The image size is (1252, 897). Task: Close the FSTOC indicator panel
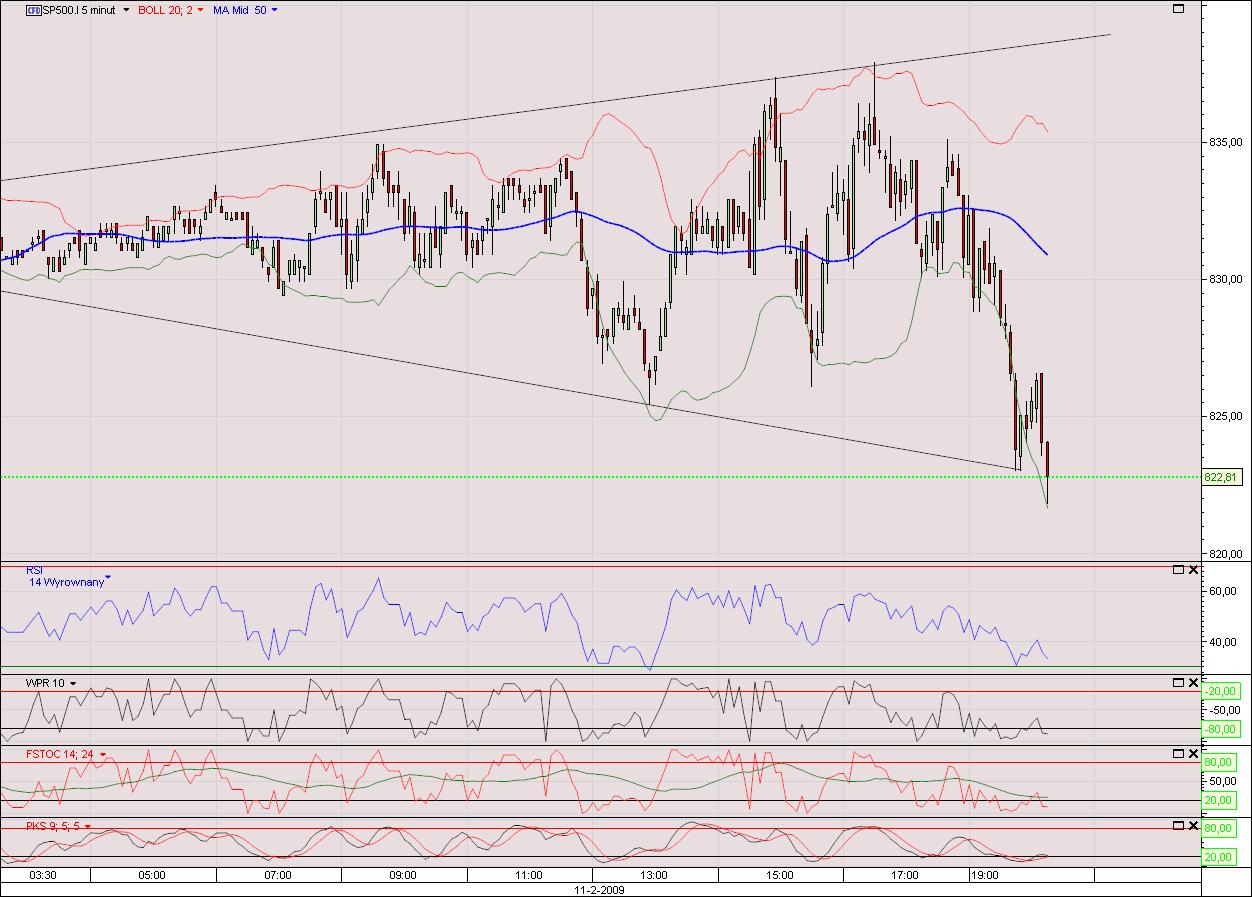pos(1192,754)
